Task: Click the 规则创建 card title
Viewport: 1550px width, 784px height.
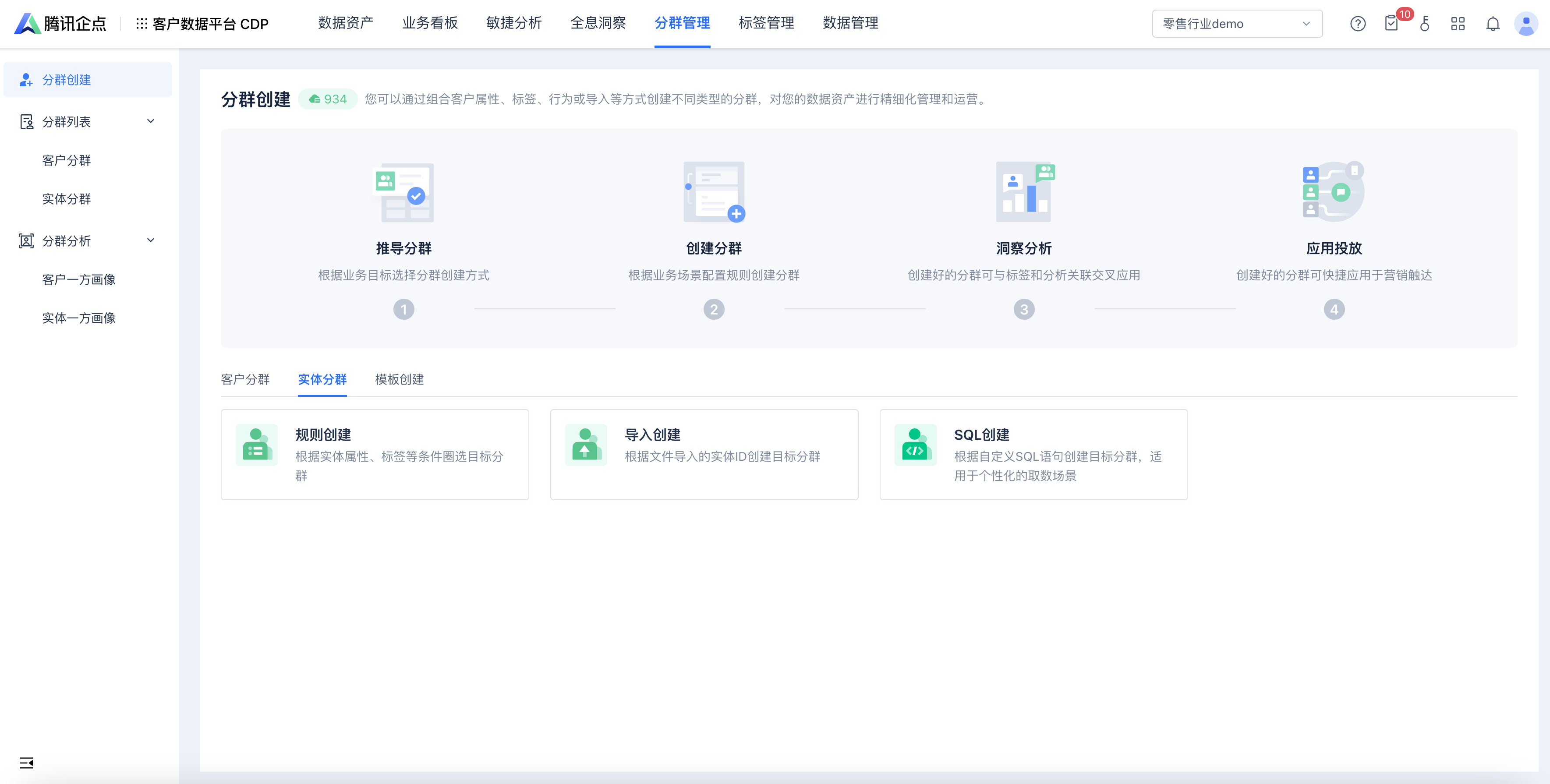Action: click(323, 435)
